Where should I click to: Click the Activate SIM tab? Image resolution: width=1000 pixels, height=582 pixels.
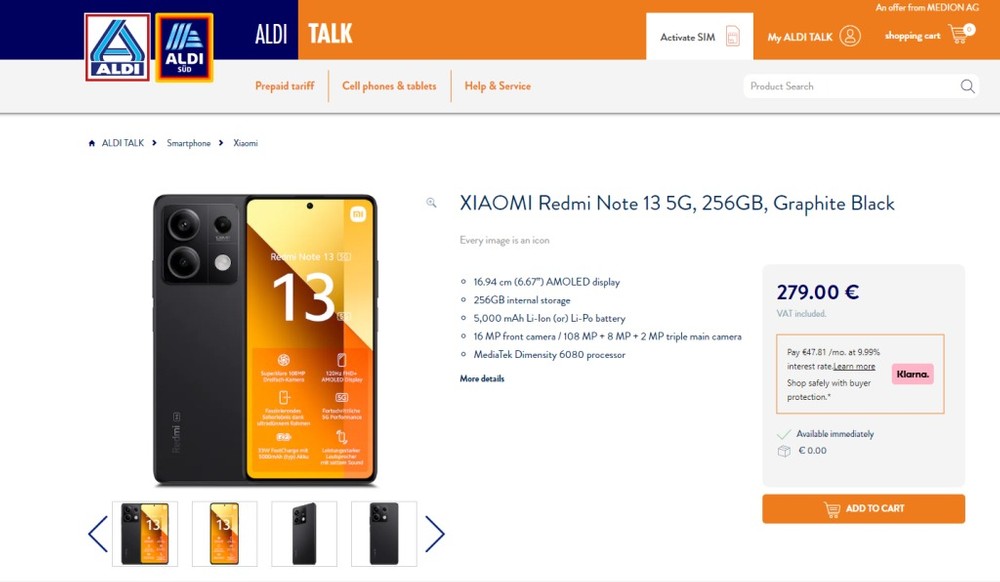click(x=700, y=36)
